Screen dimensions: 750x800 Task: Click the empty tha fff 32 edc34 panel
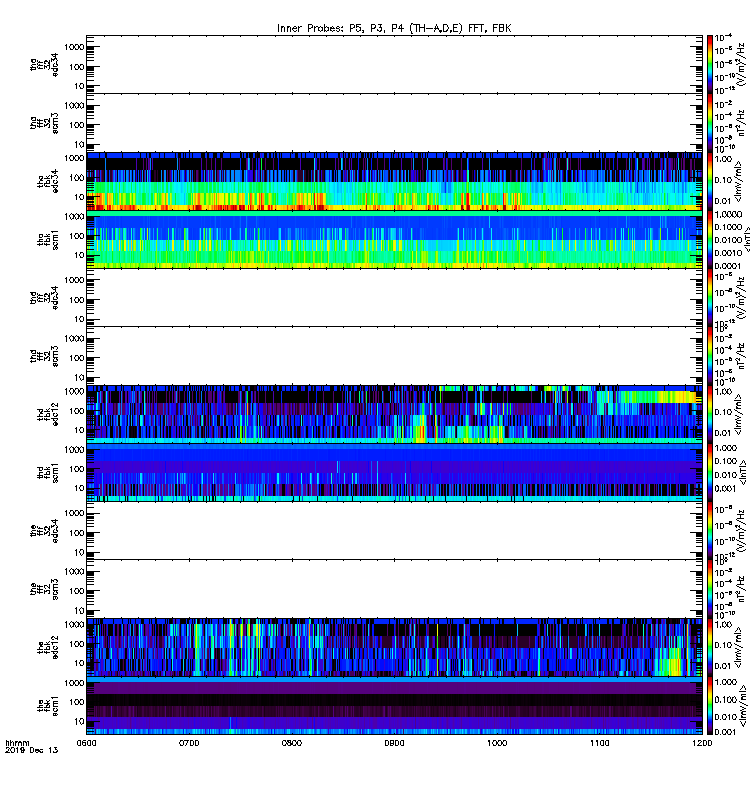(x=394, y=64)
